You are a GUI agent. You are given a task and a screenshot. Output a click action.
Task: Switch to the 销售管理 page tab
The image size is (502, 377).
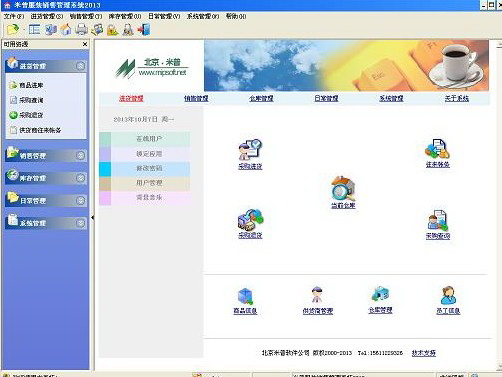(x=196, y=98)
